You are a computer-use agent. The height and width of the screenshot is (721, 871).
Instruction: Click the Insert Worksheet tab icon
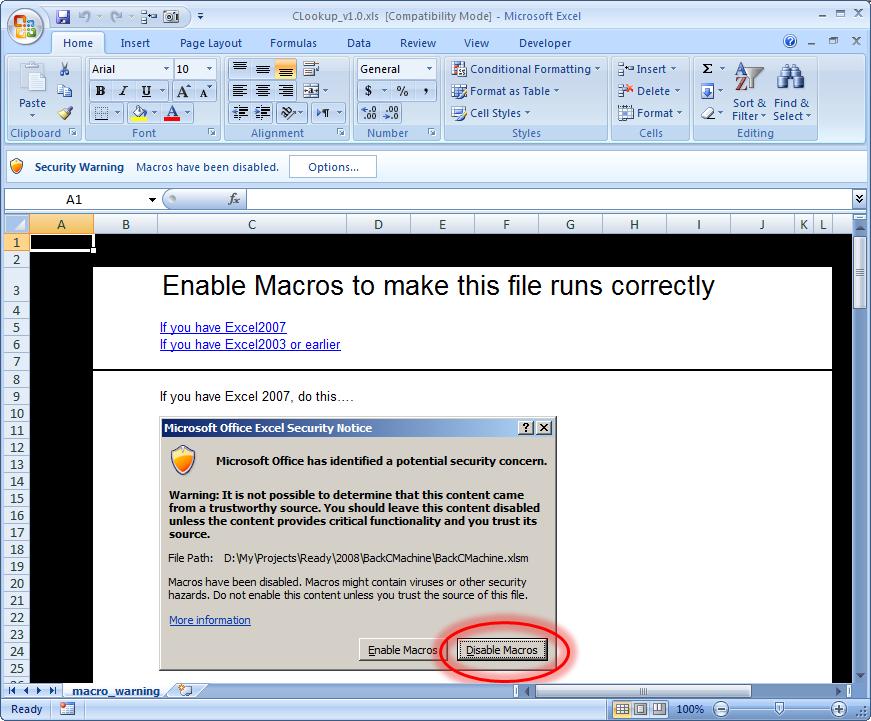coord(185,690)
